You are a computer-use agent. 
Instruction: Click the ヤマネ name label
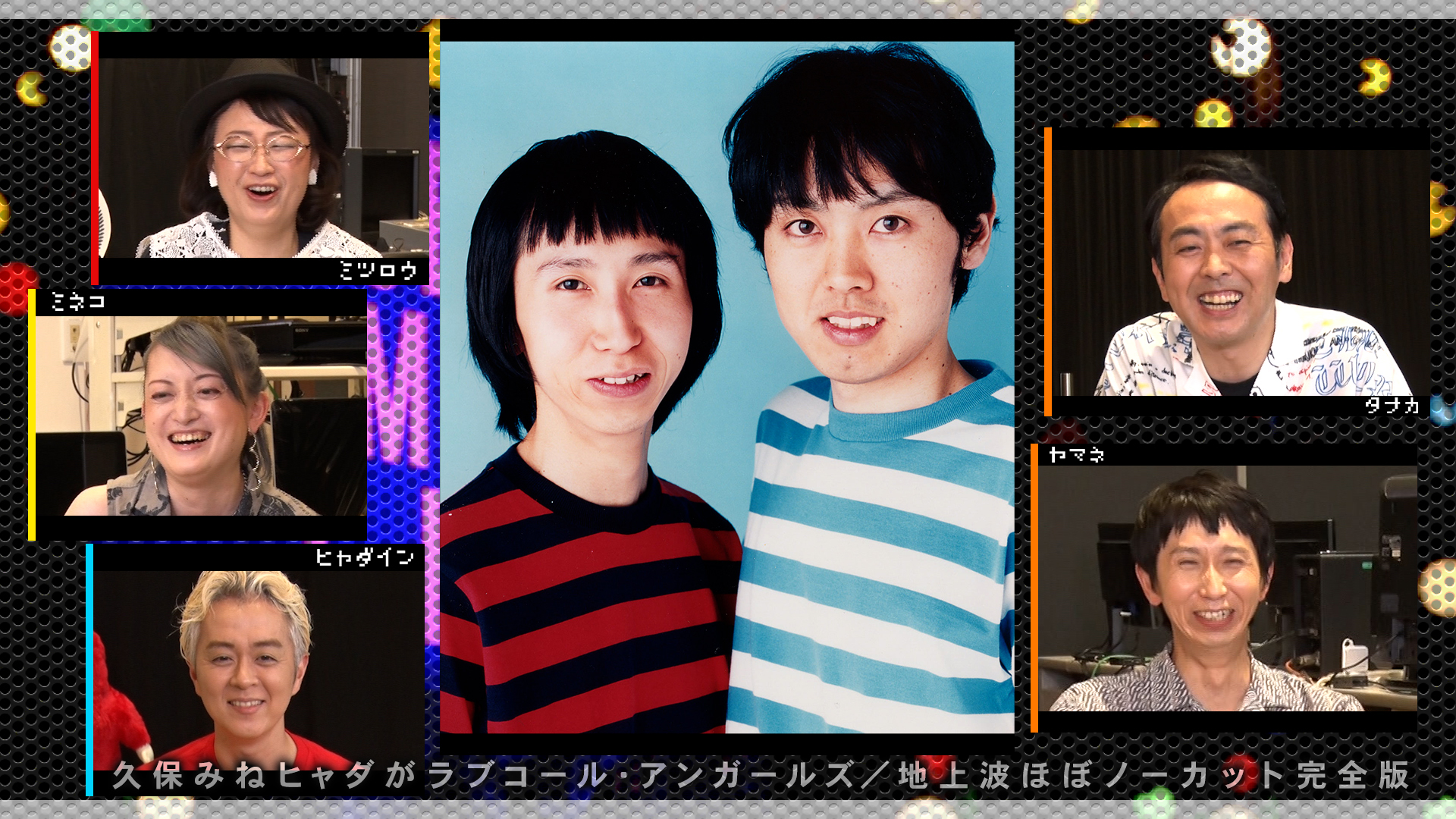[x=1076, y=454]
